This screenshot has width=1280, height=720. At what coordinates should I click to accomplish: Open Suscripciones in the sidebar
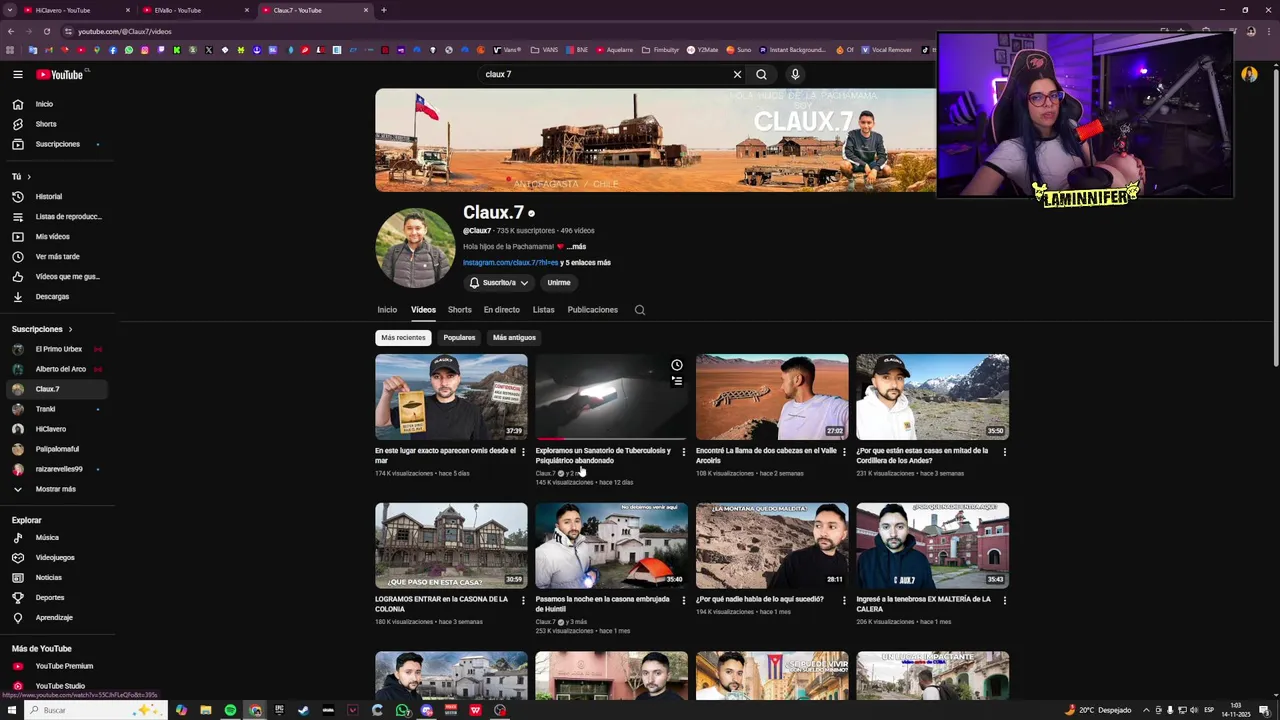(x=56, y=144)
